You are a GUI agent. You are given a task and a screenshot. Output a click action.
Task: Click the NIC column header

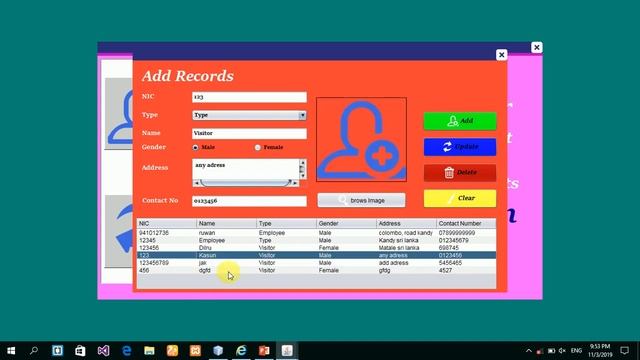click(x=167, y=224)
